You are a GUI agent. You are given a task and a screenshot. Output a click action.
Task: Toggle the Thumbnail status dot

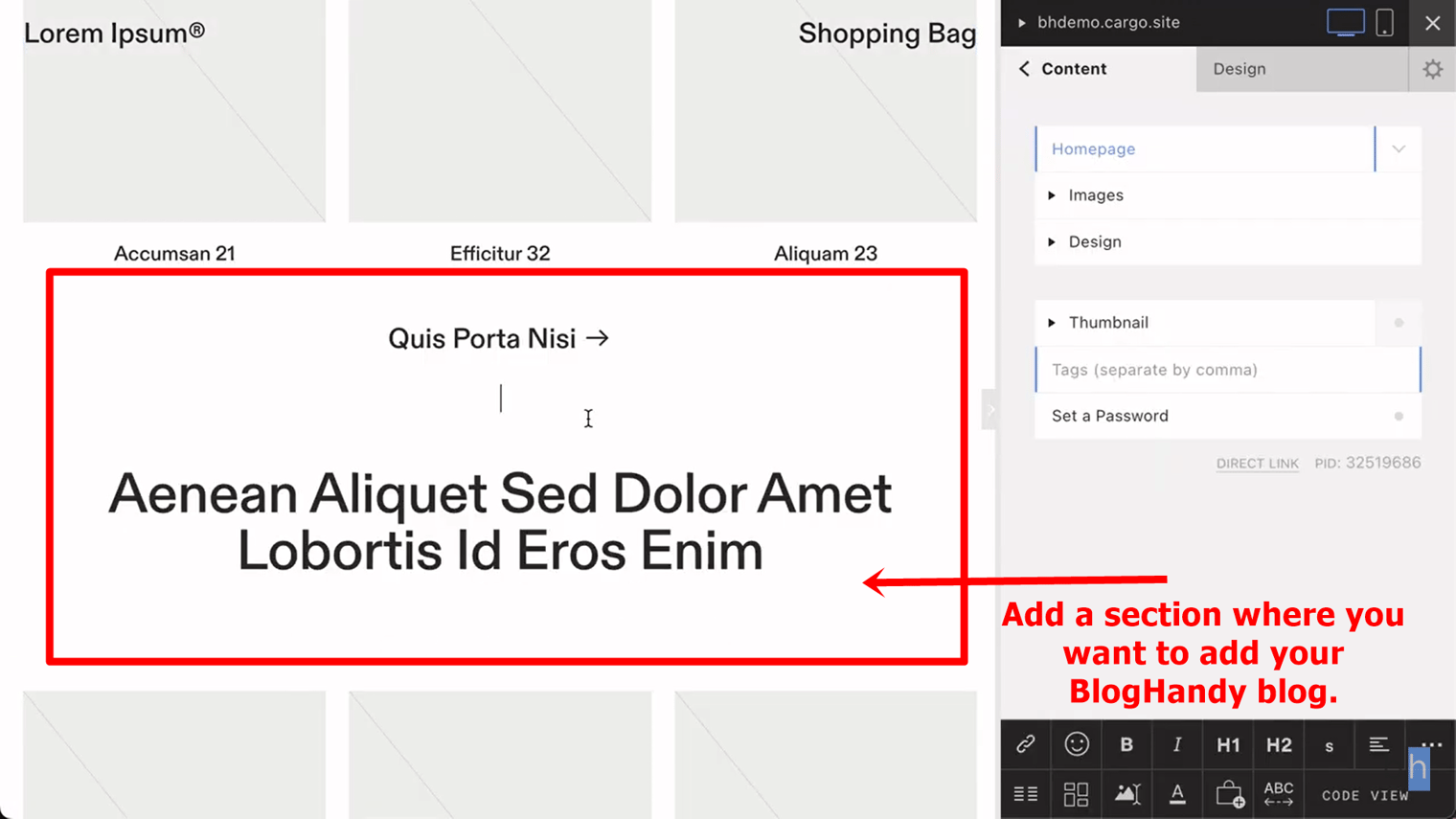1399,323
